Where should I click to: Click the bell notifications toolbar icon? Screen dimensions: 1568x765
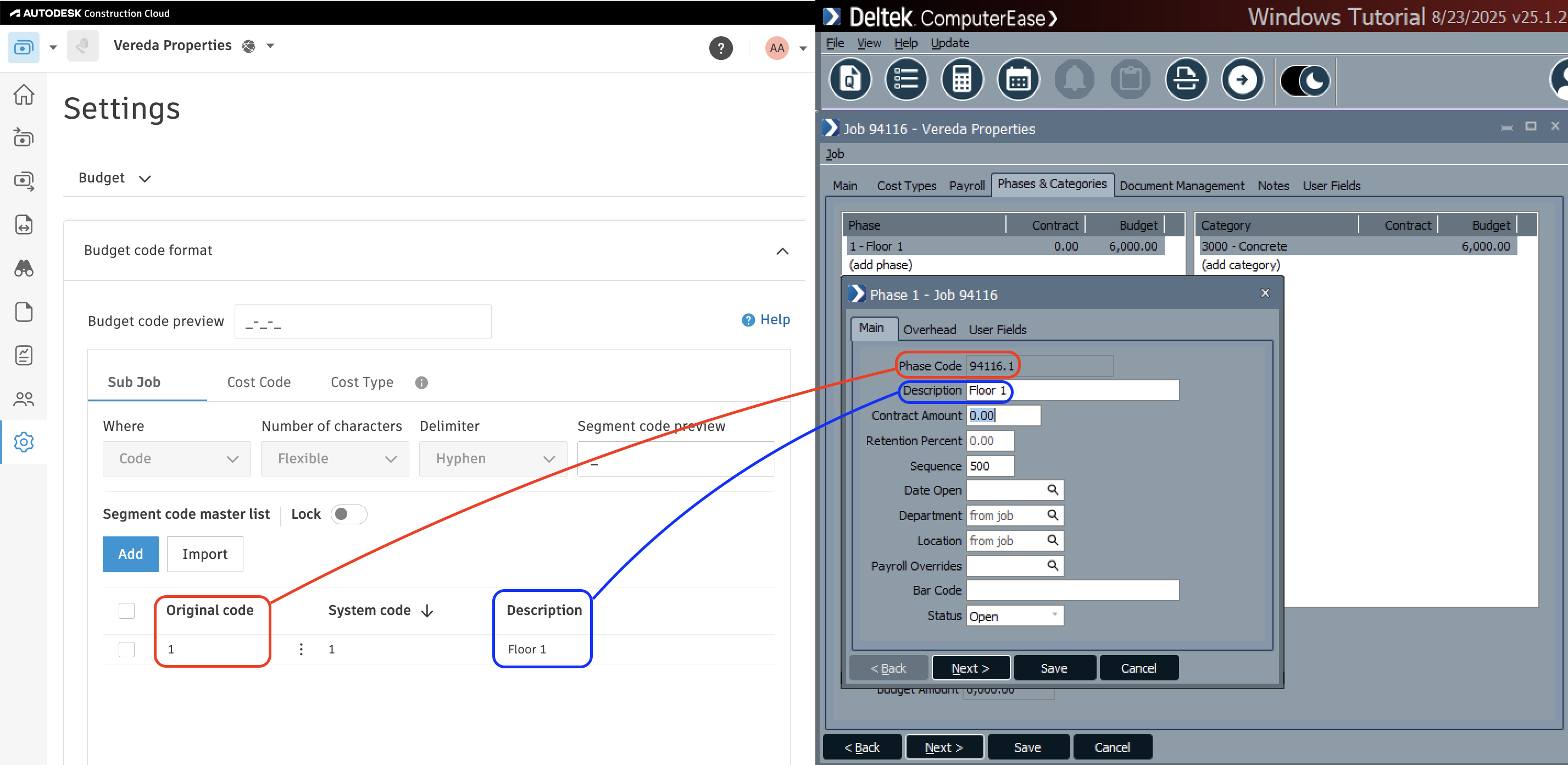pos(1074,79)
